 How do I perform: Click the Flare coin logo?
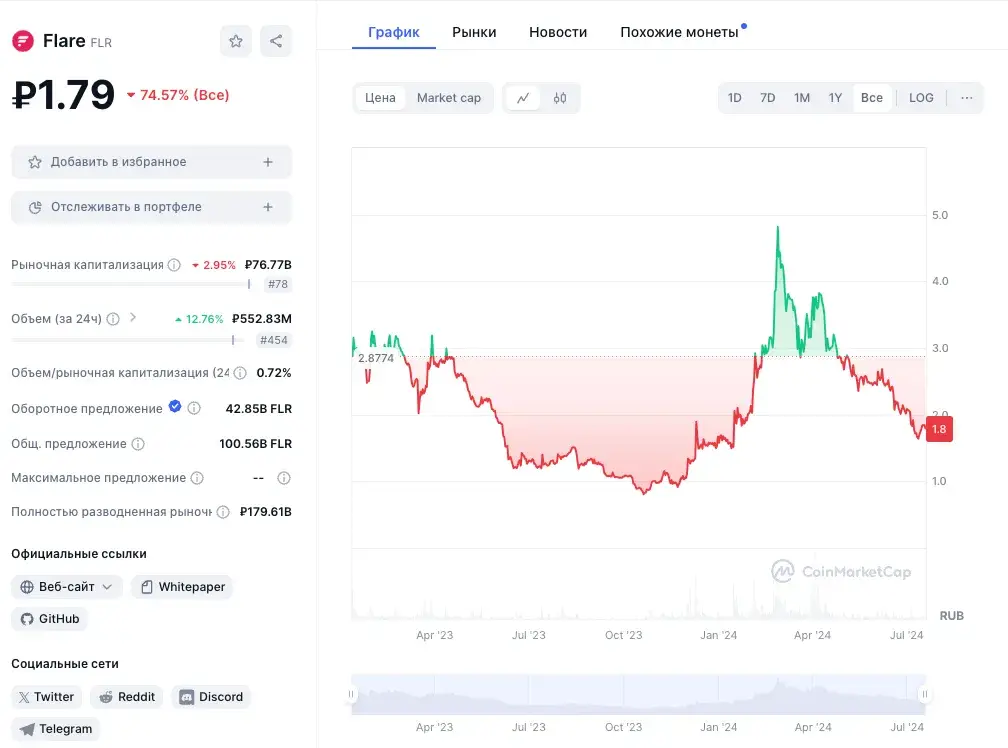point(23,41)
